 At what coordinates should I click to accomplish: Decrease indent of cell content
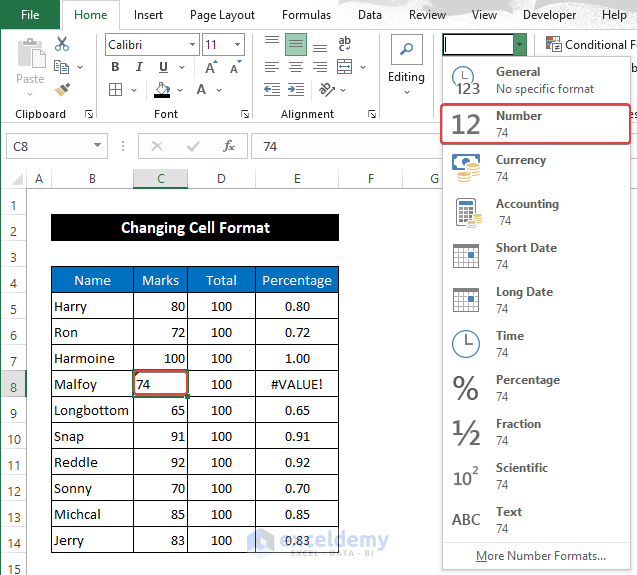272,89
